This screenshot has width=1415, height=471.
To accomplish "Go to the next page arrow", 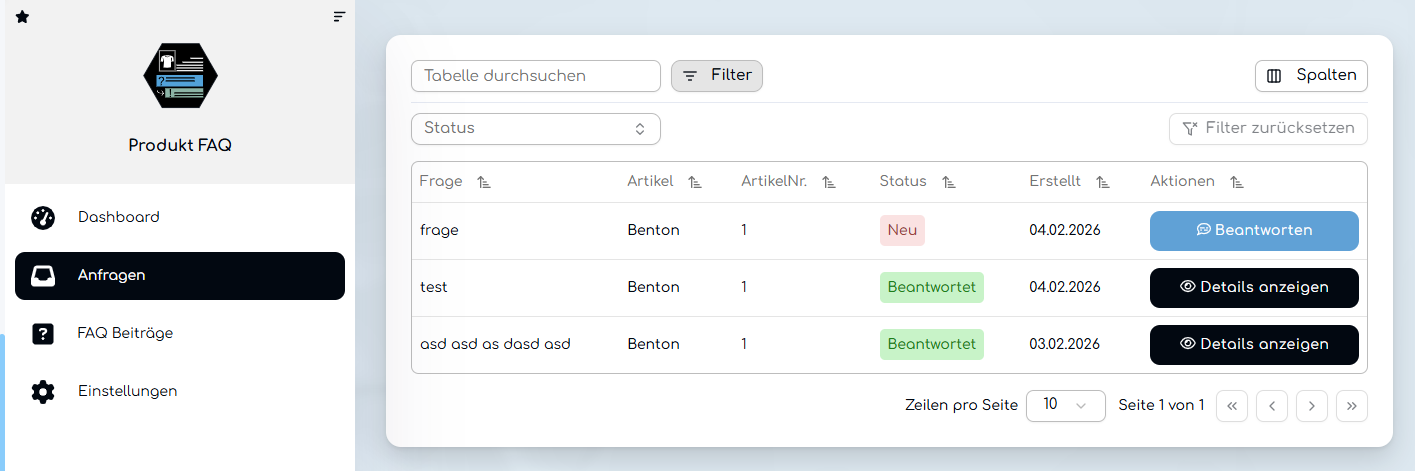I will tap(1311, 405).
